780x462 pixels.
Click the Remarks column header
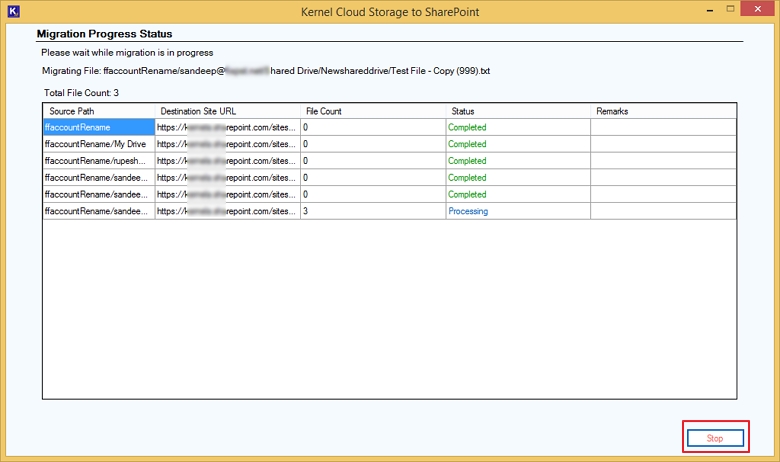coord(664,111)
